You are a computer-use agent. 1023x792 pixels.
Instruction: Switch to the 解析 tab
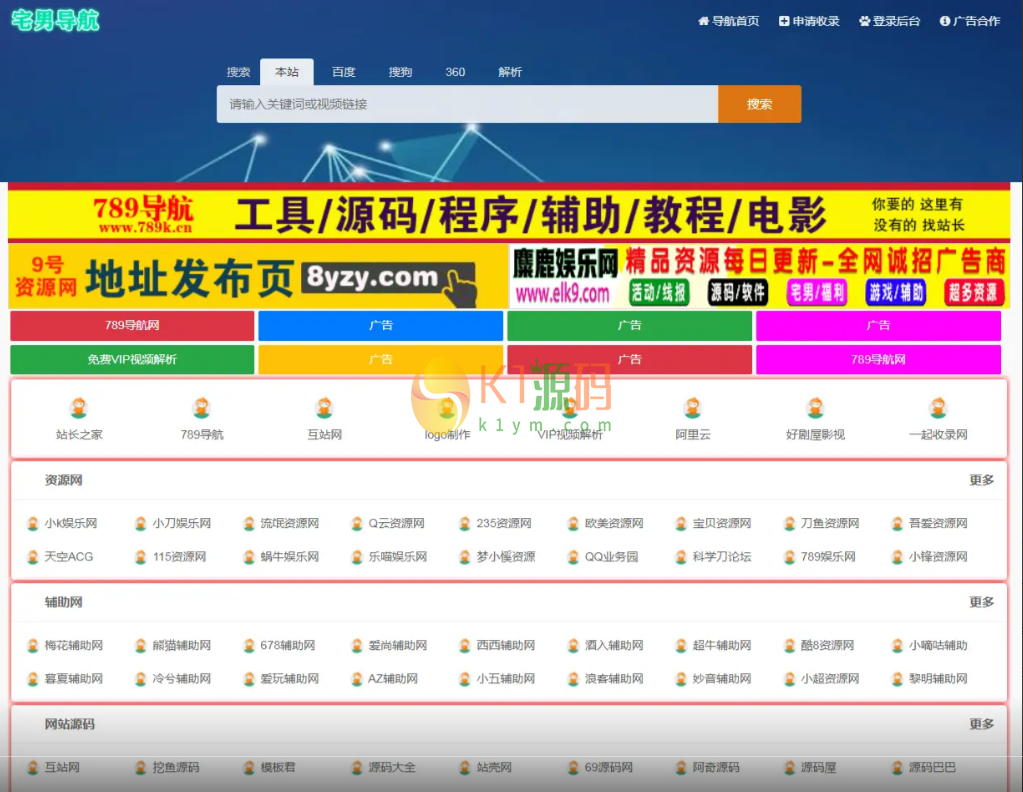point(510,72)
